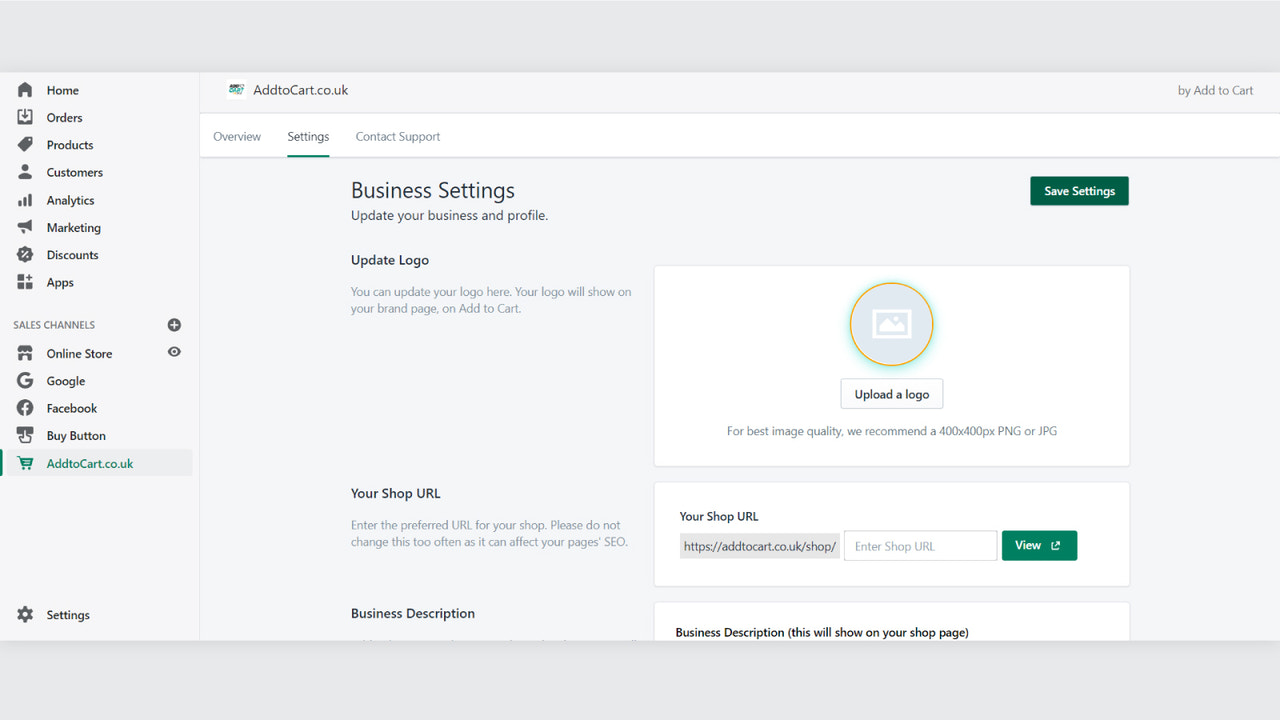Screen dimensions: 1280x720
Task: Select the Orders icon
Action: 64,117
